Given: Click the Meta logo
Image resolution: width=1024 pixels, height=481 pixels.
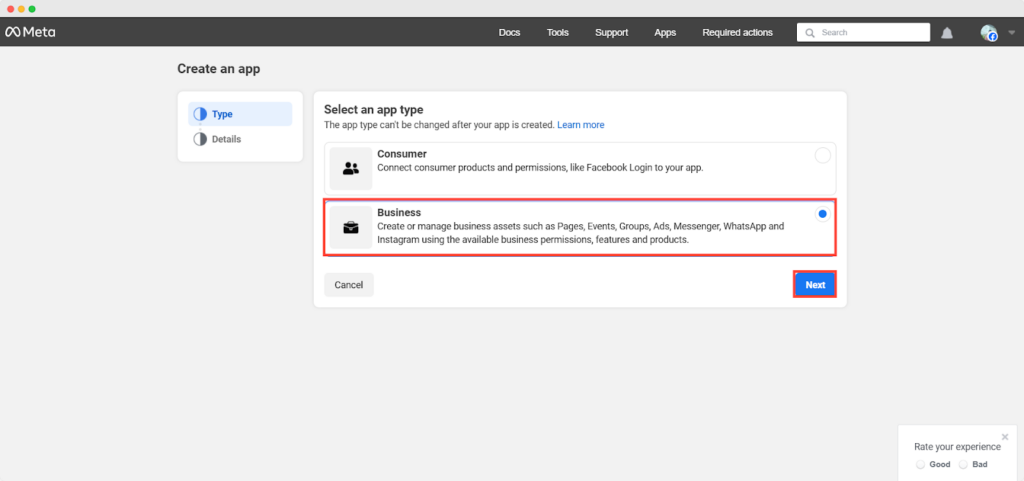Looking at the screenshot, I should (30, 32).
